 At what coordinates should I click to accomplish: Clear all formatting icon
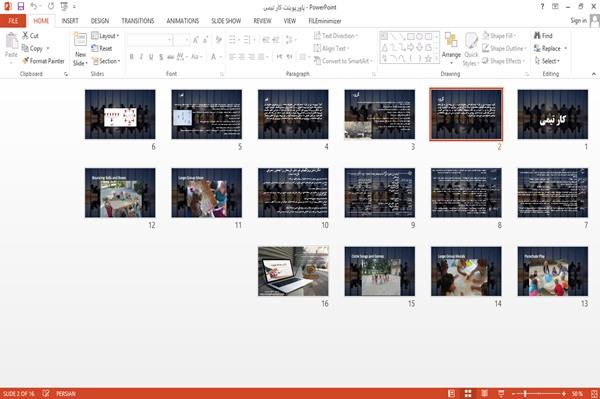tap(218, 40)
